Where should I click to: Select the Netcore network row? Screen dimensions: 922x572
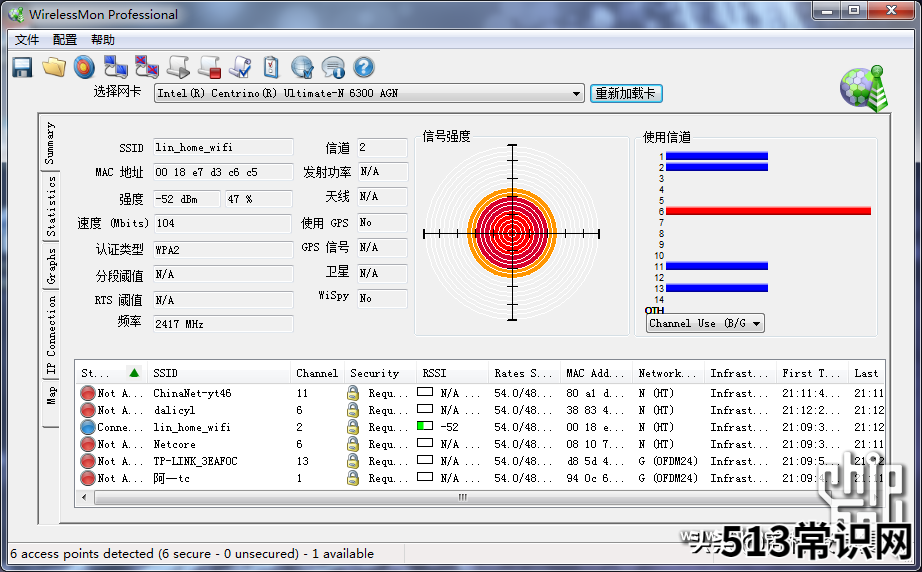(x=480, y=444)
